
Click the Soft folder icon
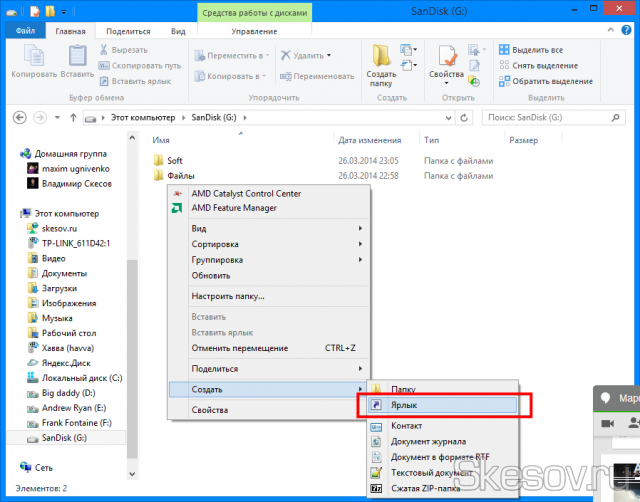[158, 160]
